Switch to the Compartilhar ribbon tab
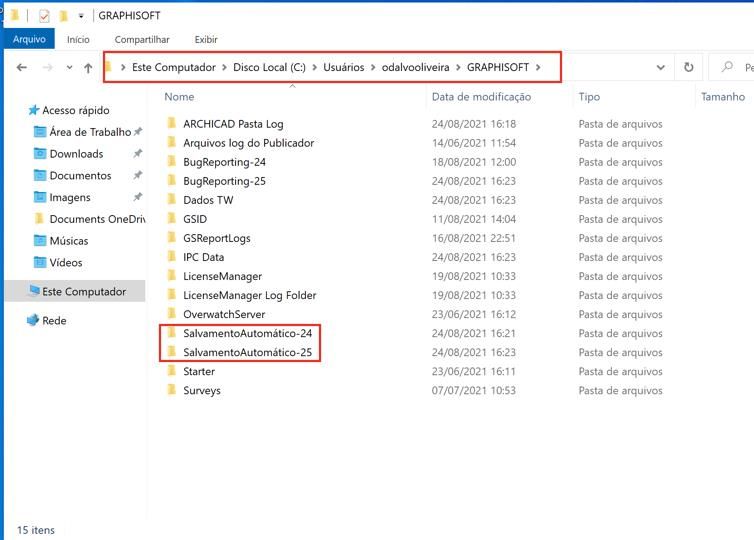 (142, 39)
